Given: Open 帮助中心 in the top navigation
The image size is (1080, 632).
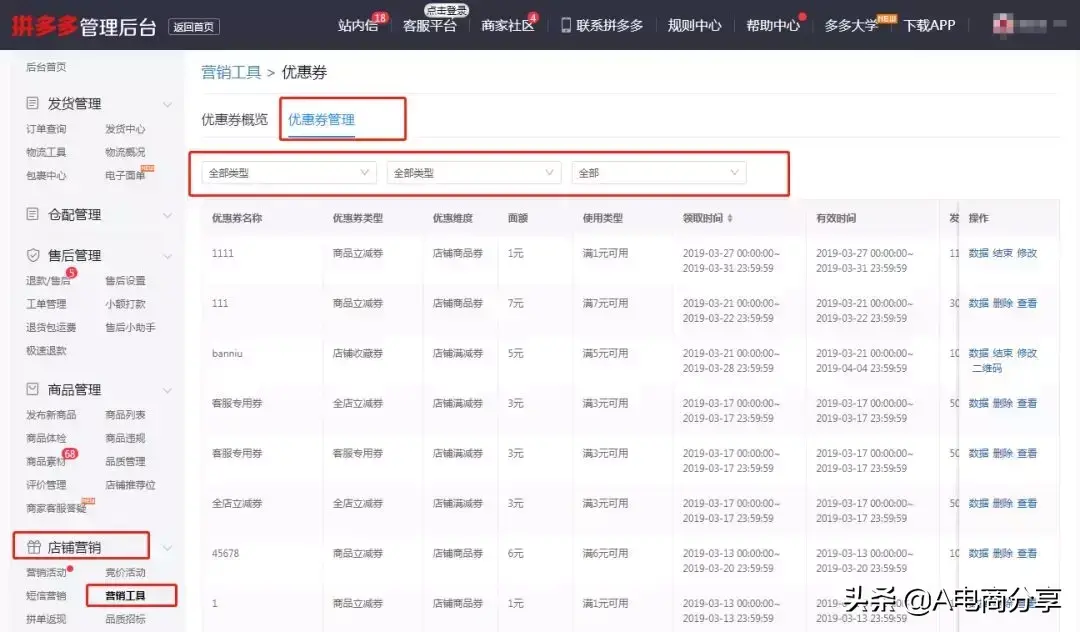Looking at the screenshot, I should 773,25.
